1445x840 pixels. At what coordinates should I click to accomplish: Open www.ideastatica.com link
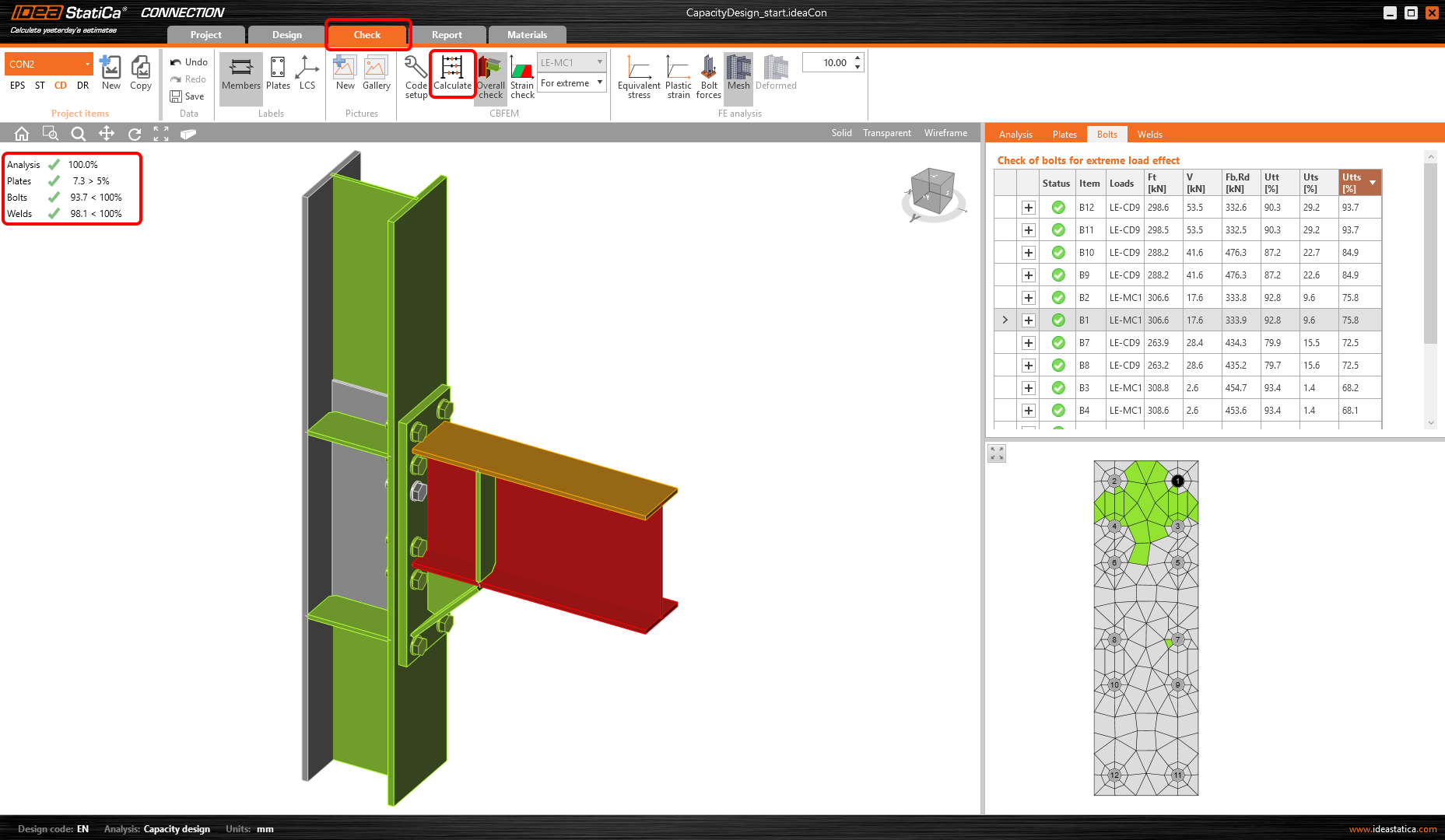pos(1393,829)
